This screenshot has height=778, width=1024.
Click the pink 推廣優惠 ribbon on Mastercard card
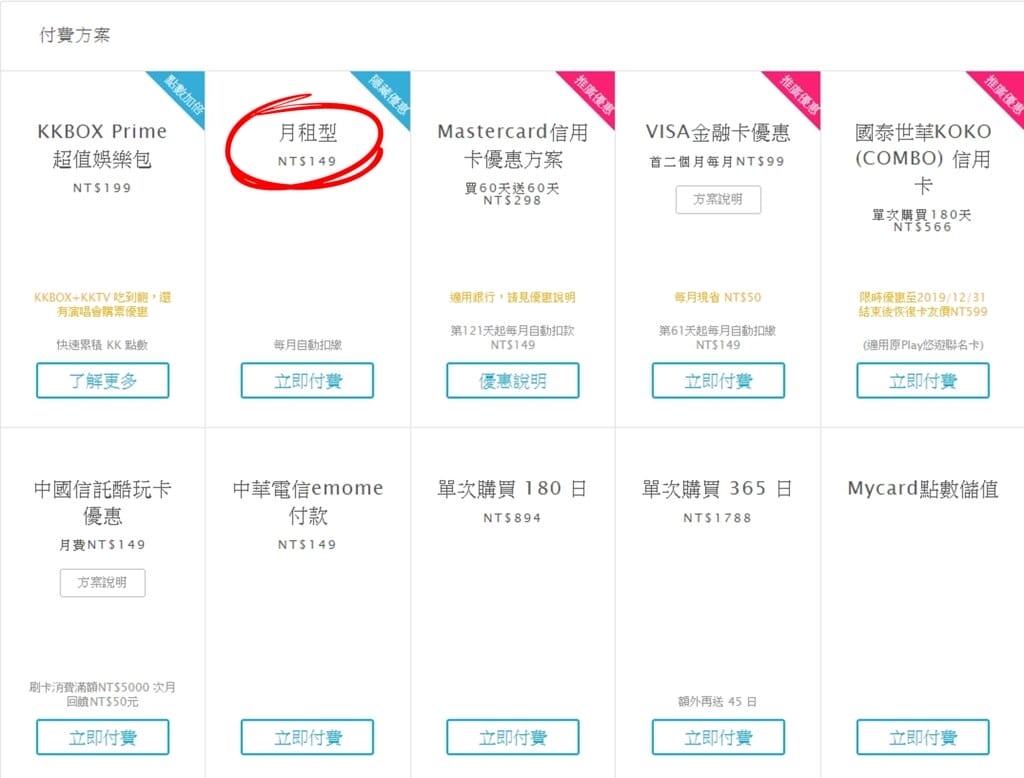(592, 95)
